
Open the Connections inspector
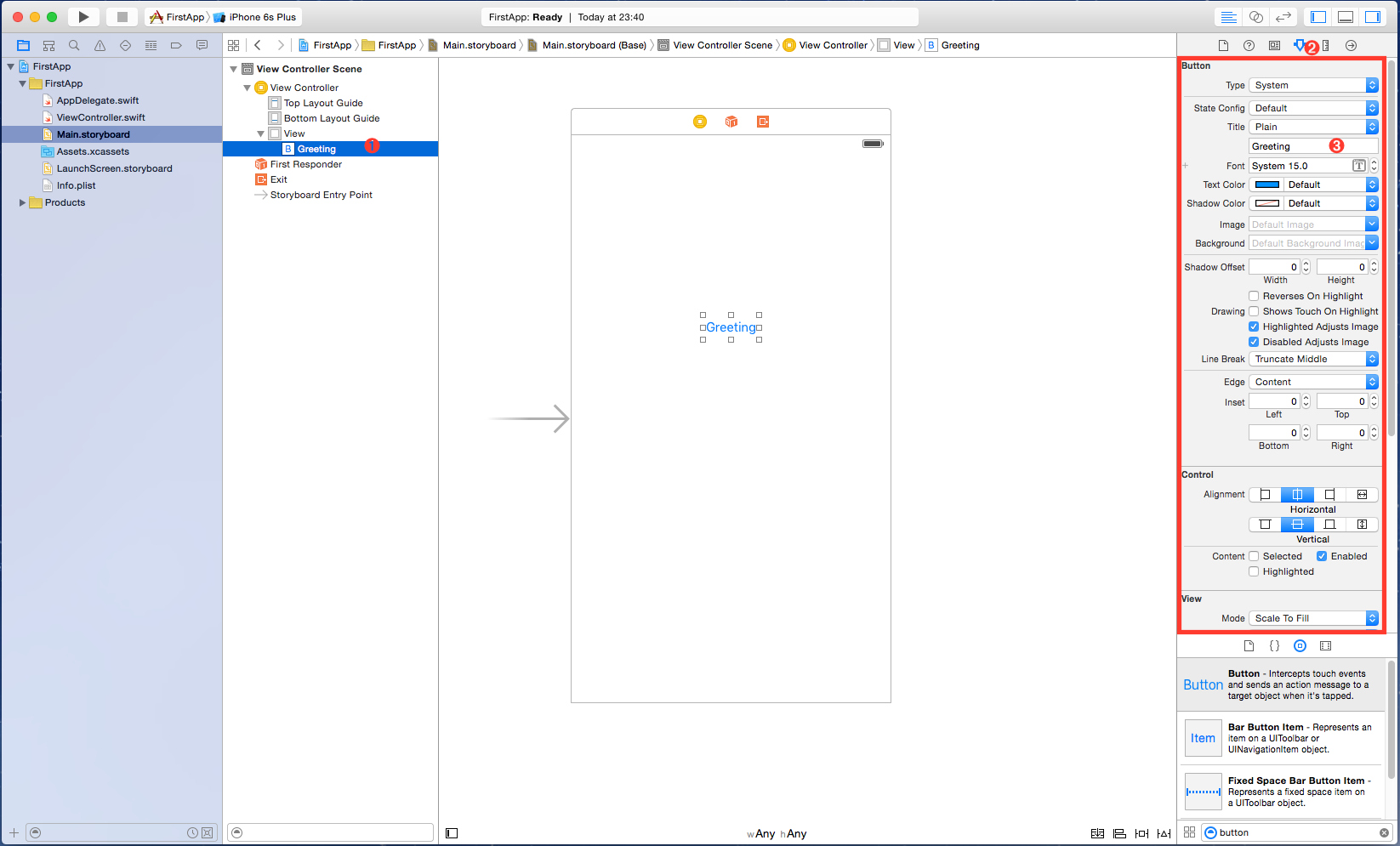pos(1351,46)
